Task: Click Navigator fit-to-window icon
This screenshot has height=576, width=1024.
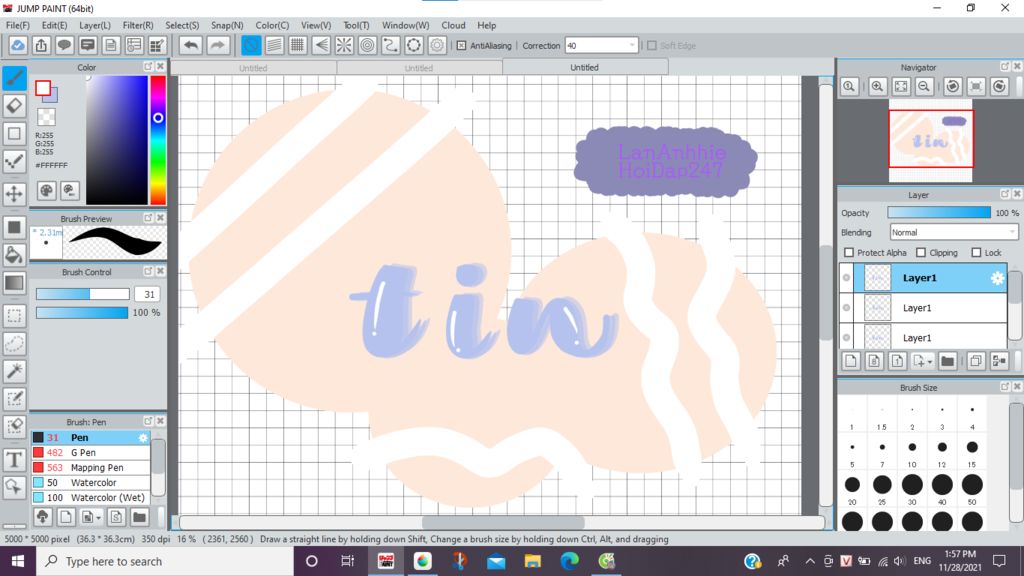Action: tap(901, 86)
